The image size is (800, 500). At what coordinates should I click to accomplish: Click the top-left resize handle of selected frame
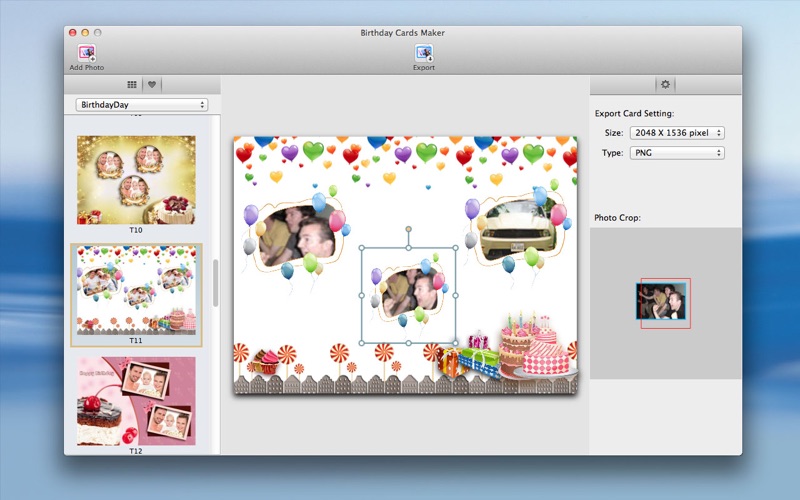click(x=362, y=248)
